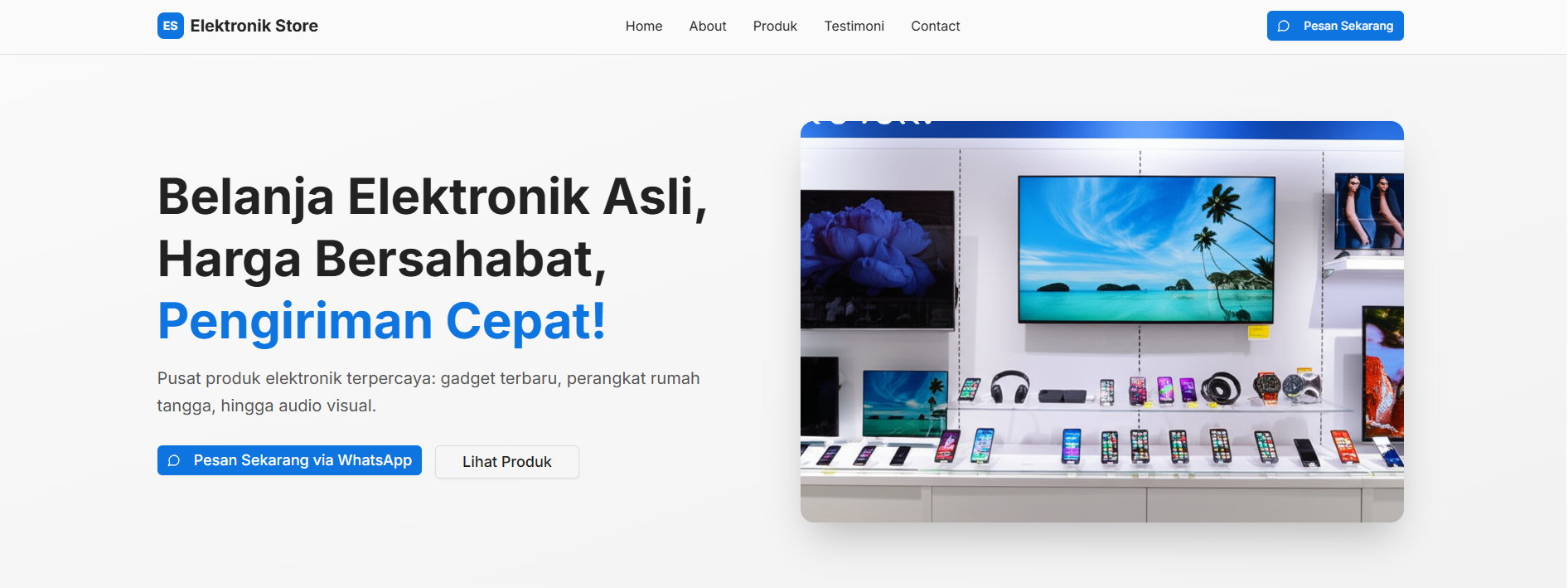Open the About section link

pyautogui.click(x=708, y=26)
